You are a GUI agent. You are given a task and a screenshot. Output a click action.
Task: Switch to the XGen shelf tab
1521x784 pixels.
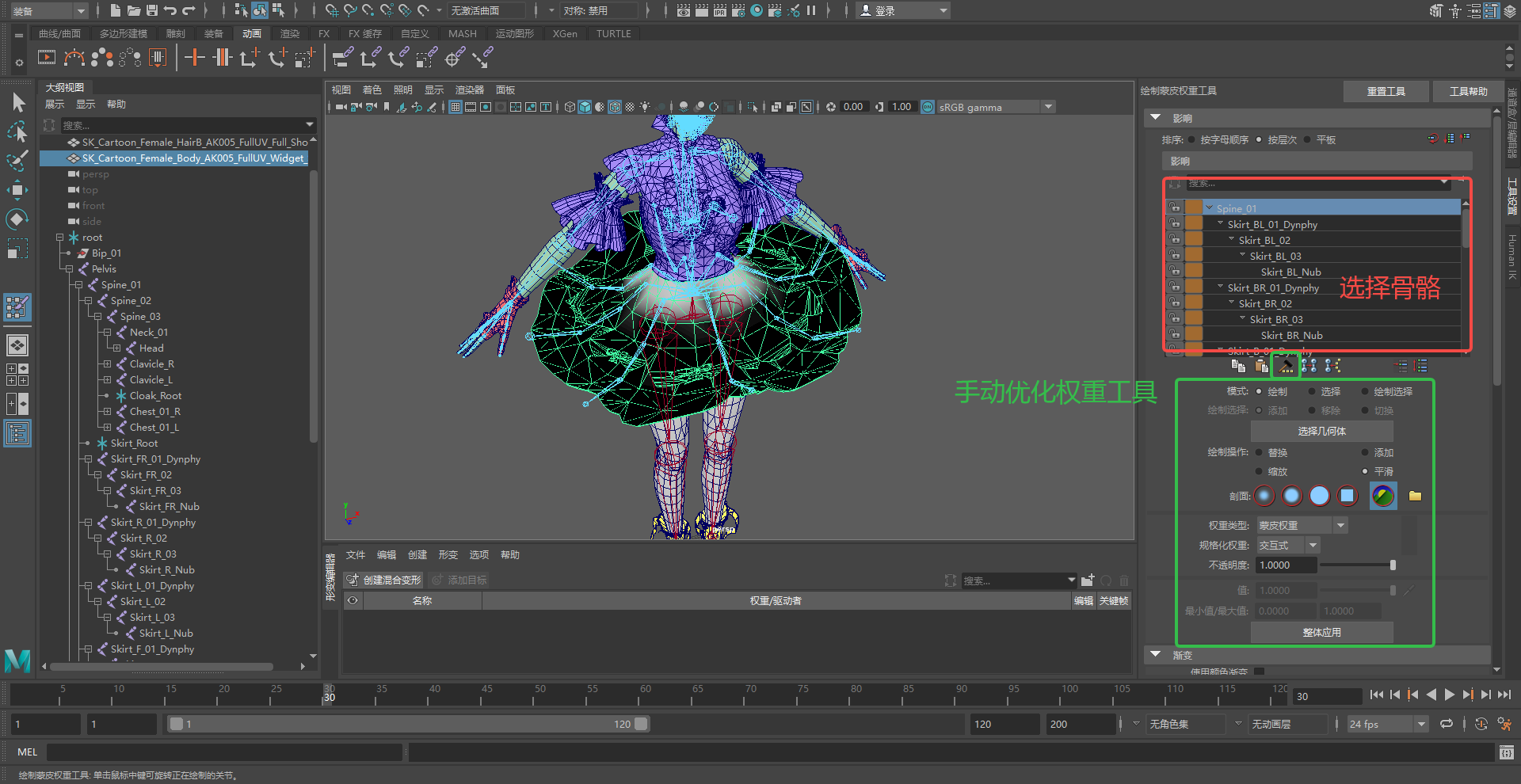(x=565, y=33)
